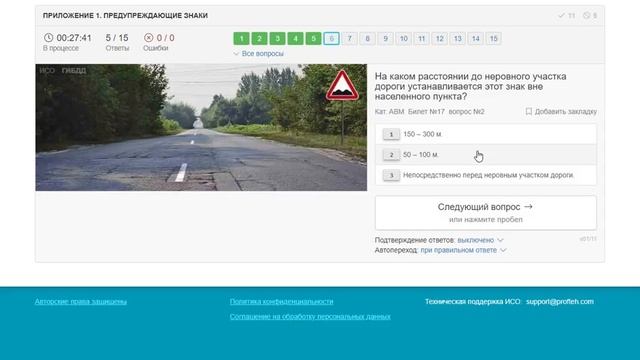Click the arrow in Следующий вопрос button
The image size is (640, 360).
click(528, 207)
